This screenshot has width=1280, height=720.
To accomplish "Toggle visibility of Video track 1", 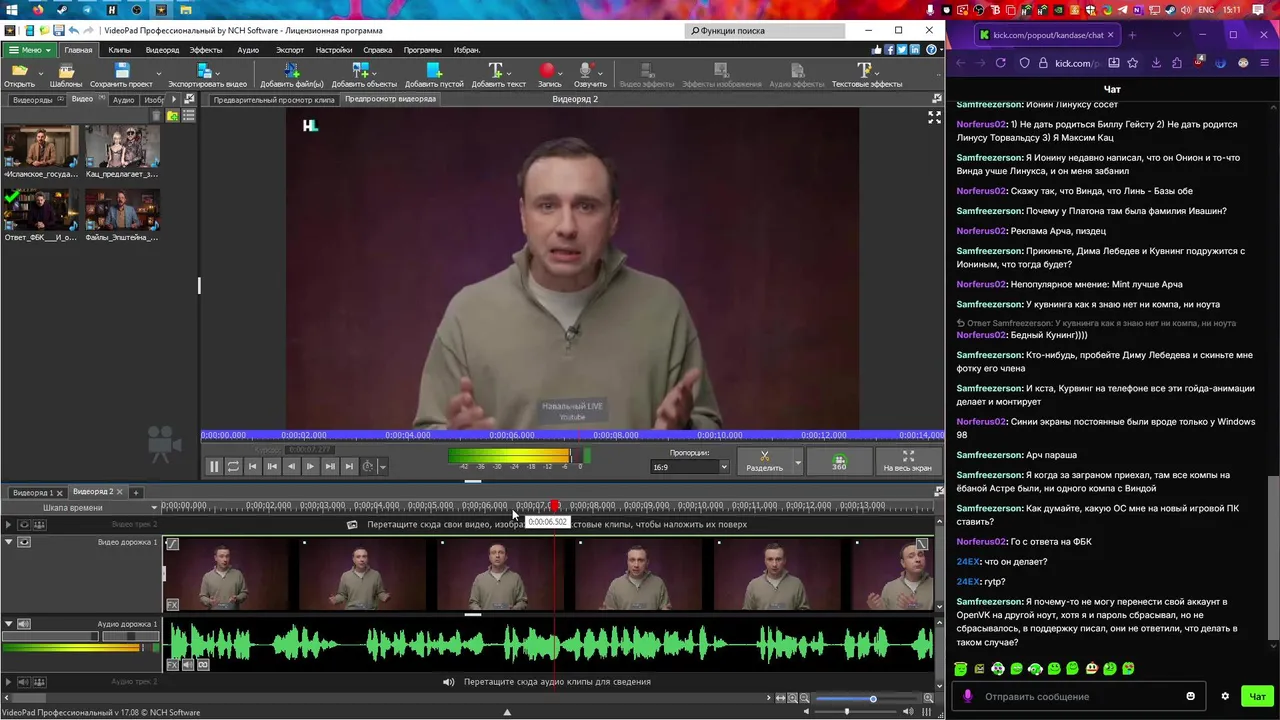I will pyautogui.click(x=24, y=542).
